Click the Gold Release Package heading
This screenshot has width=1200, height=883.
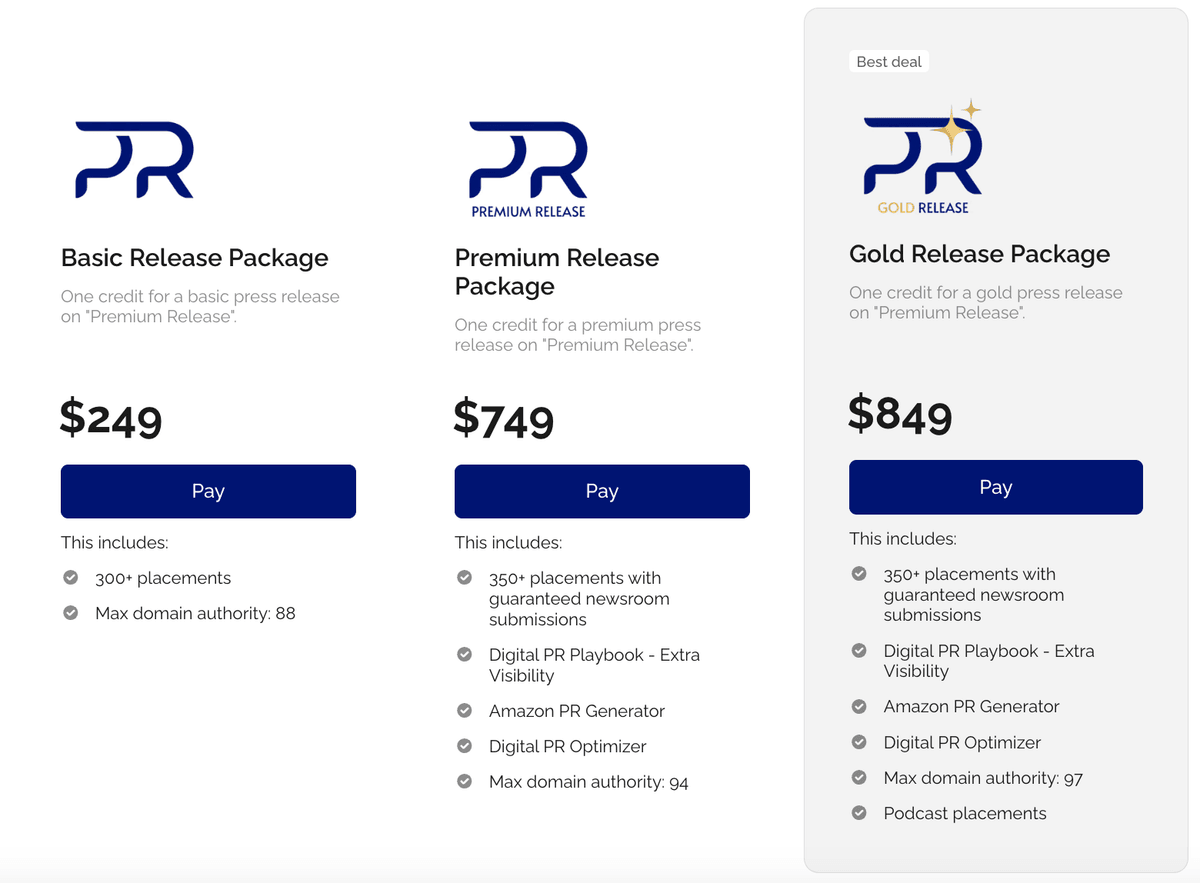click(979, 254)
